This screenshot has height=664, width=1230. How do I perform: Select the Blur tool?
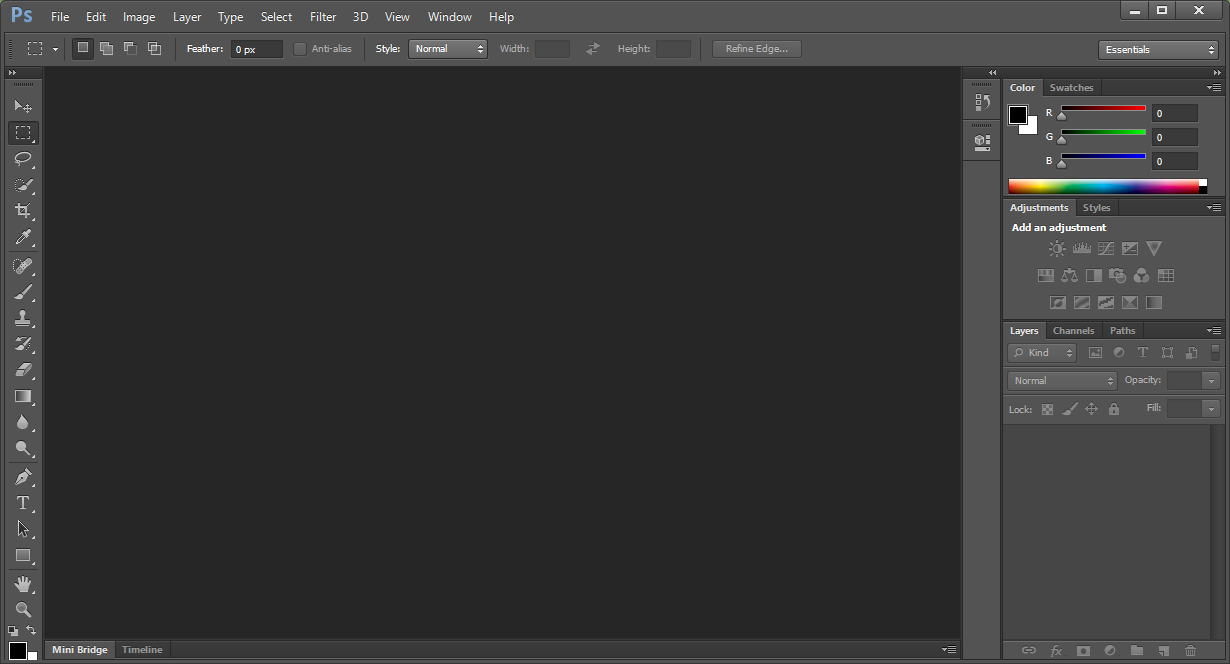(x=23, y=422)
